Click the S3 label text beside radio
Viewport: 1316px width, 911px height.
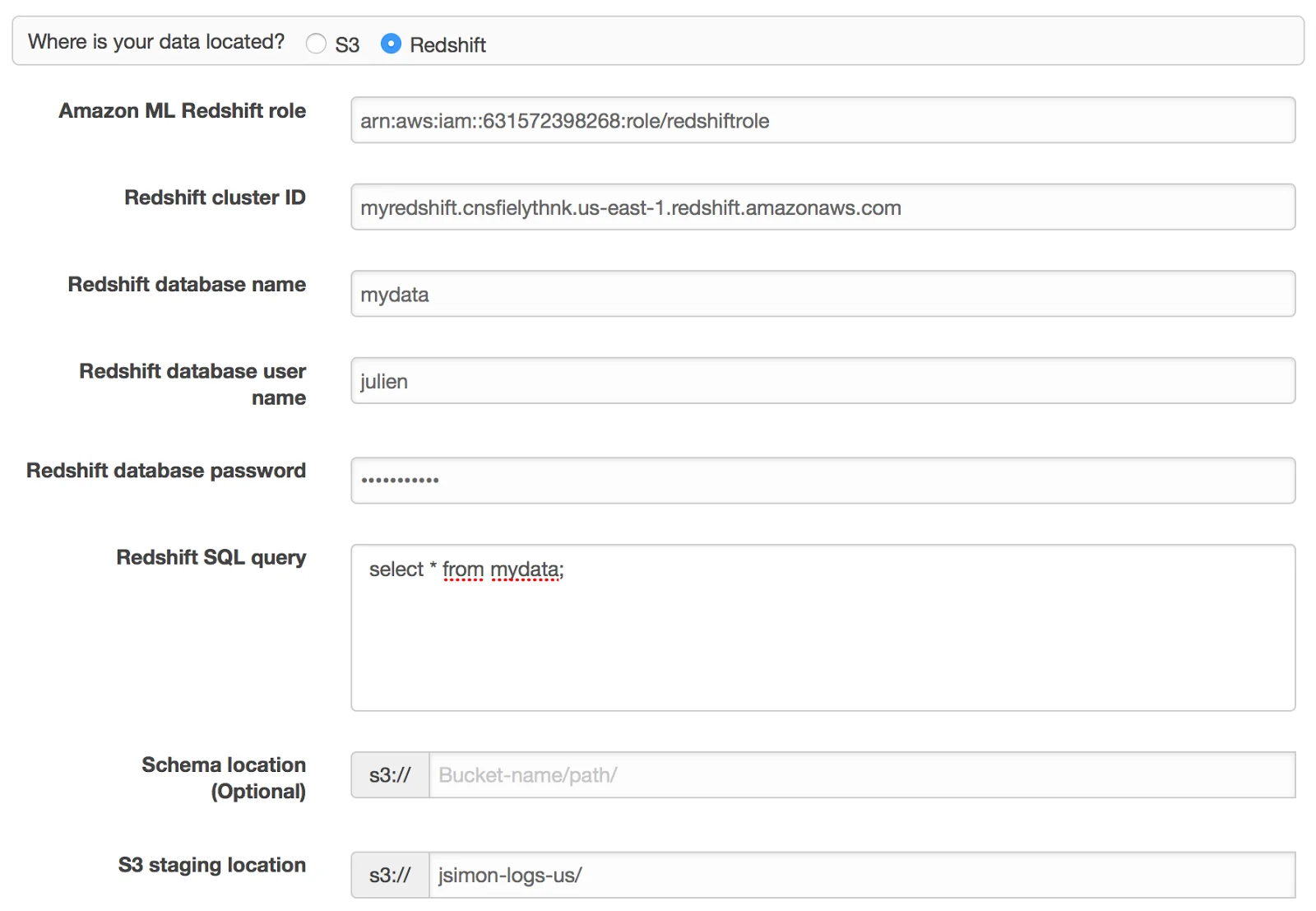[347, 45]
